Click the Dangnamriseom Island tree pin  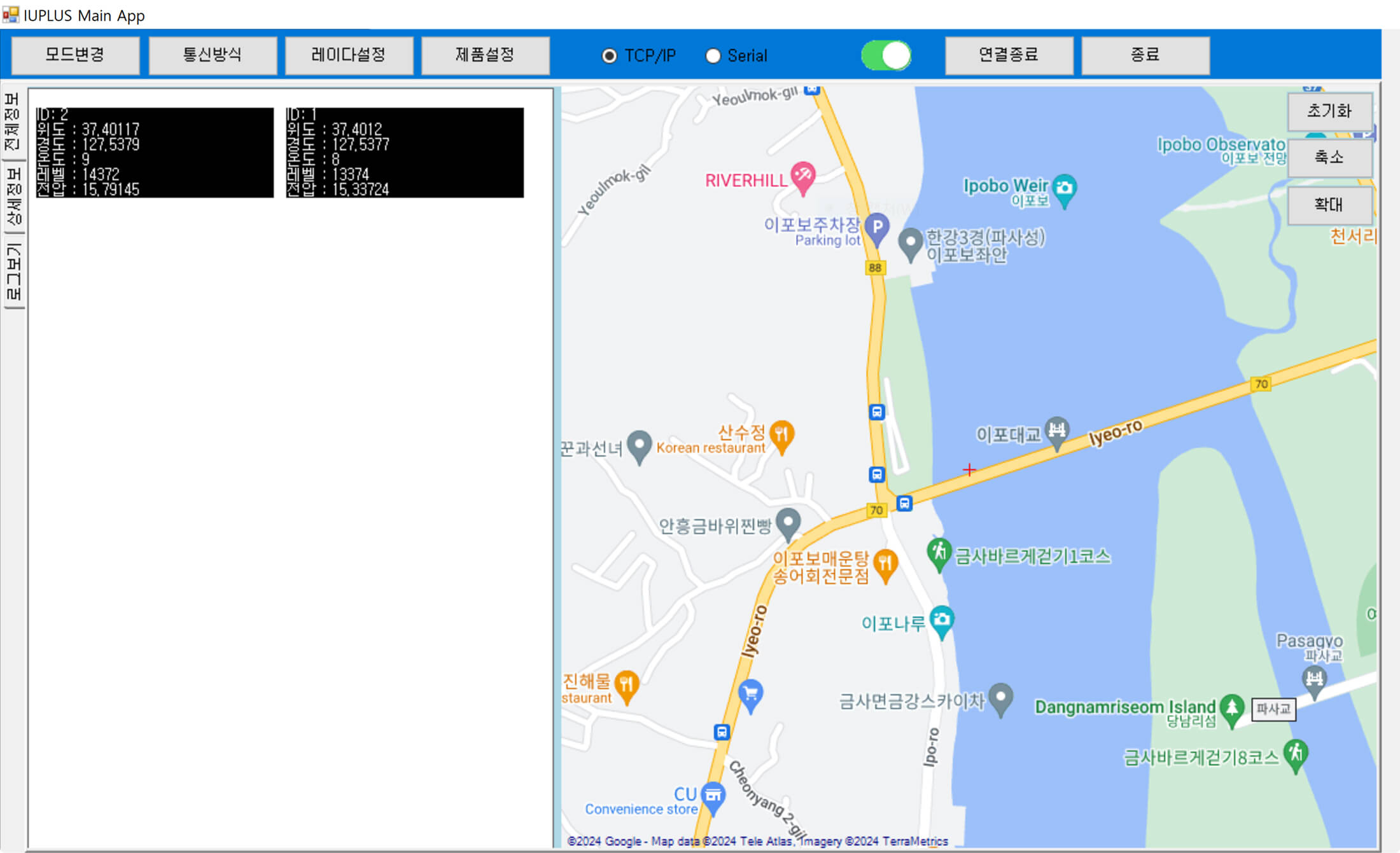1232,708
